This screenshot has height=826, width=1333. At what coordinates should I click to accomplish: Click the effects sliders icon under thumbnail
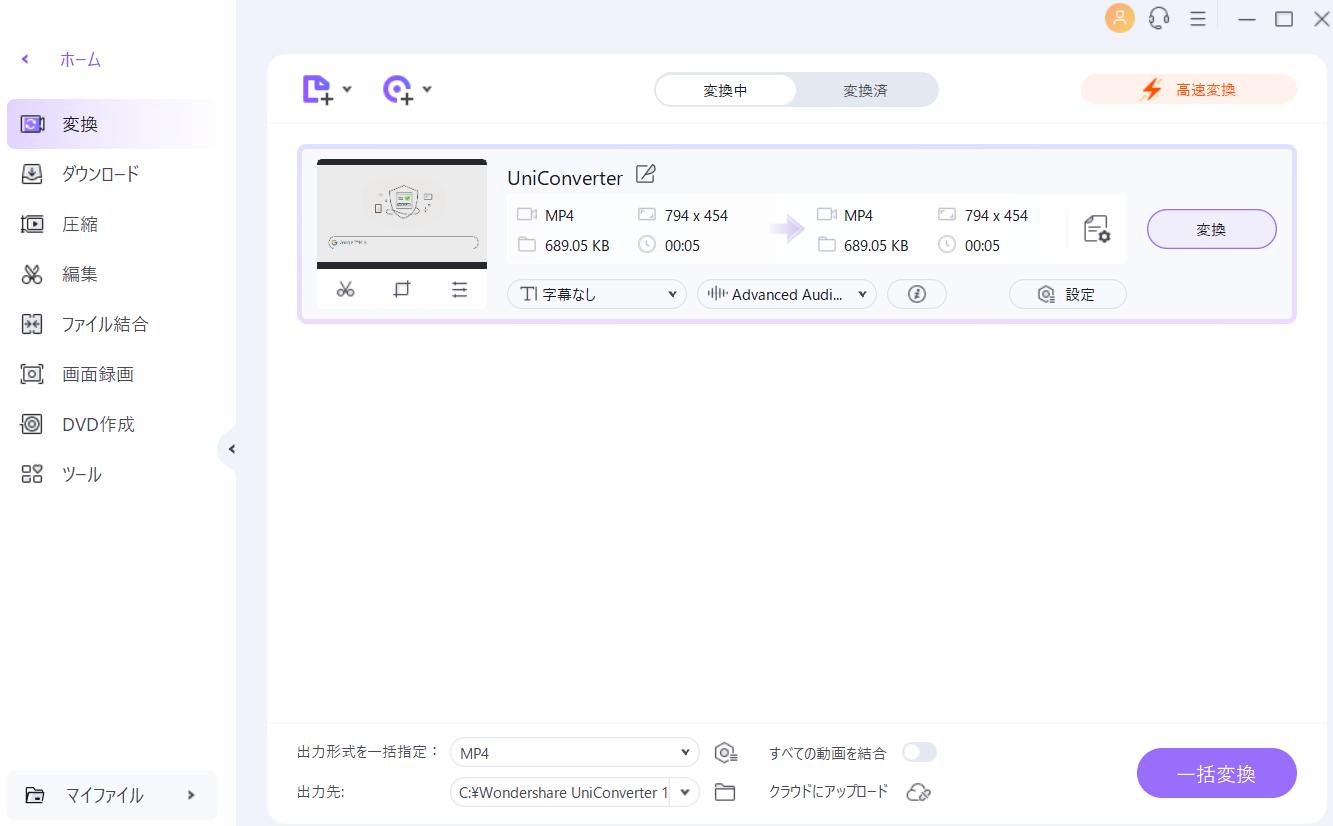[459, 290]
